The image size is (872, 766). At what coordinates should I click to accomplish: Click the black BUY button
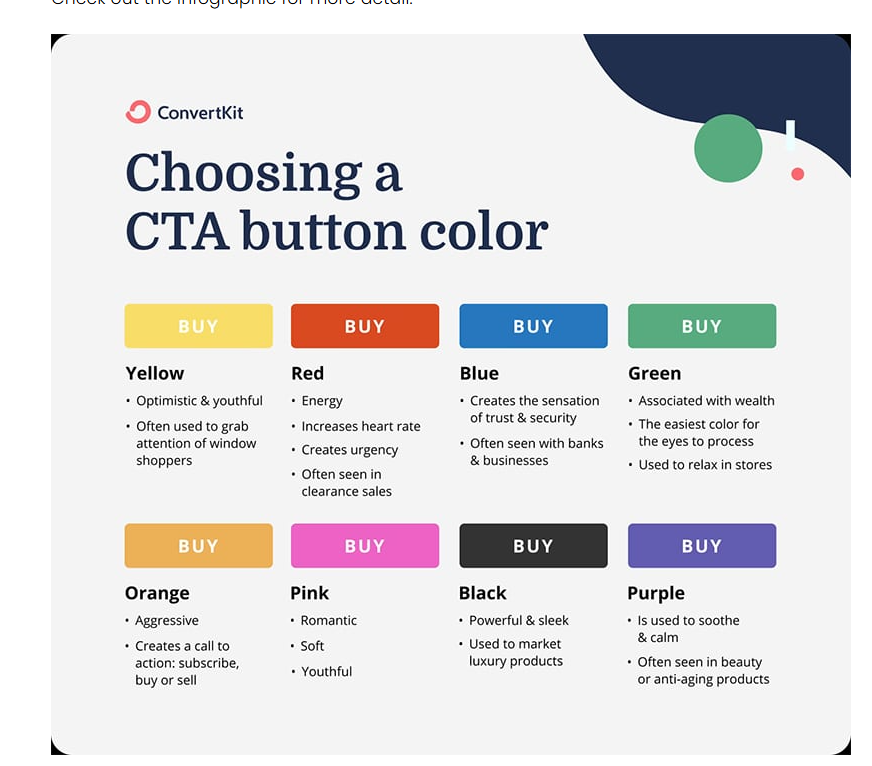tap(533, 546)
